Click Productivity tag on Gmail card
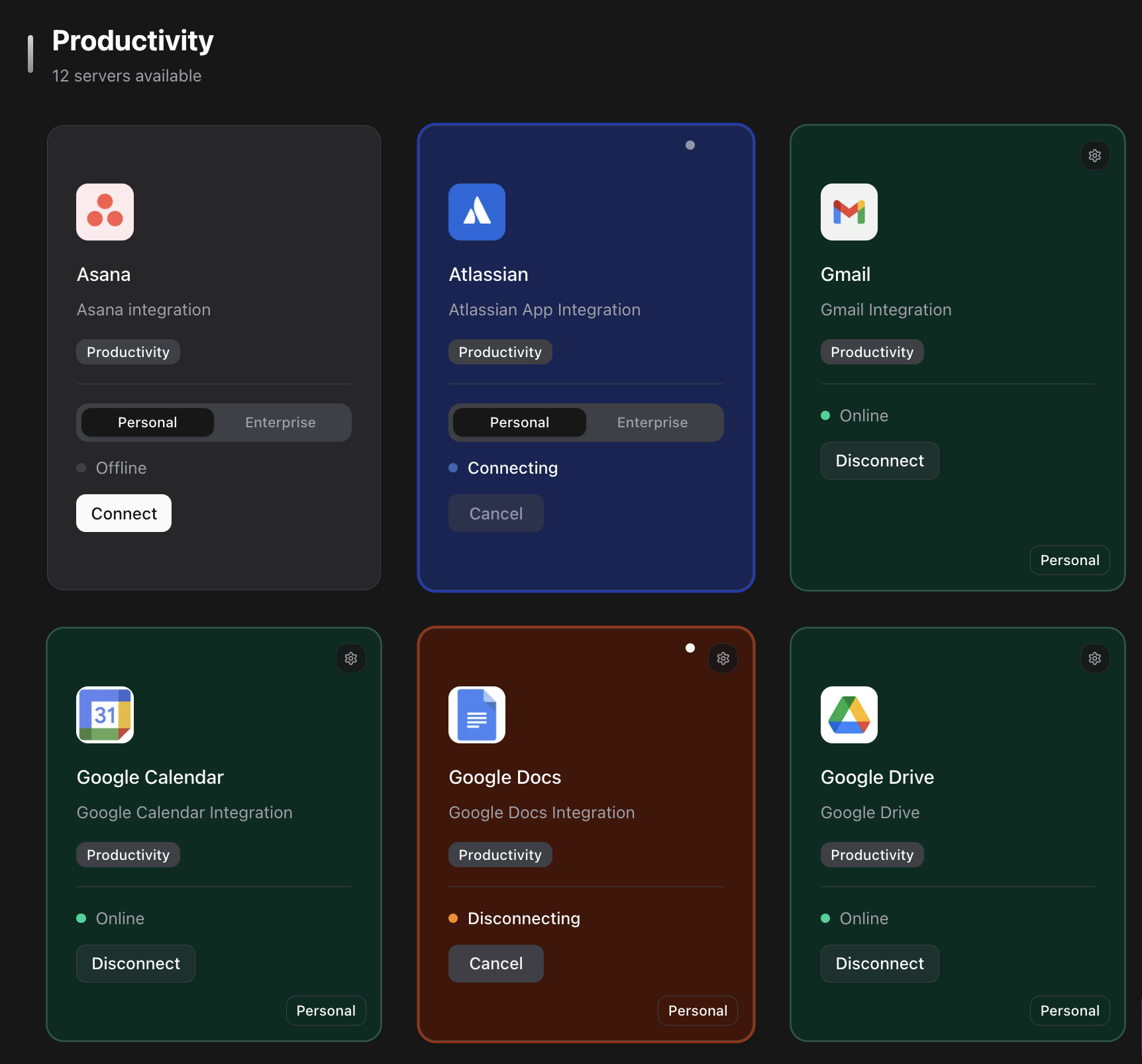1142x1064 pixels. click(872, 352)
